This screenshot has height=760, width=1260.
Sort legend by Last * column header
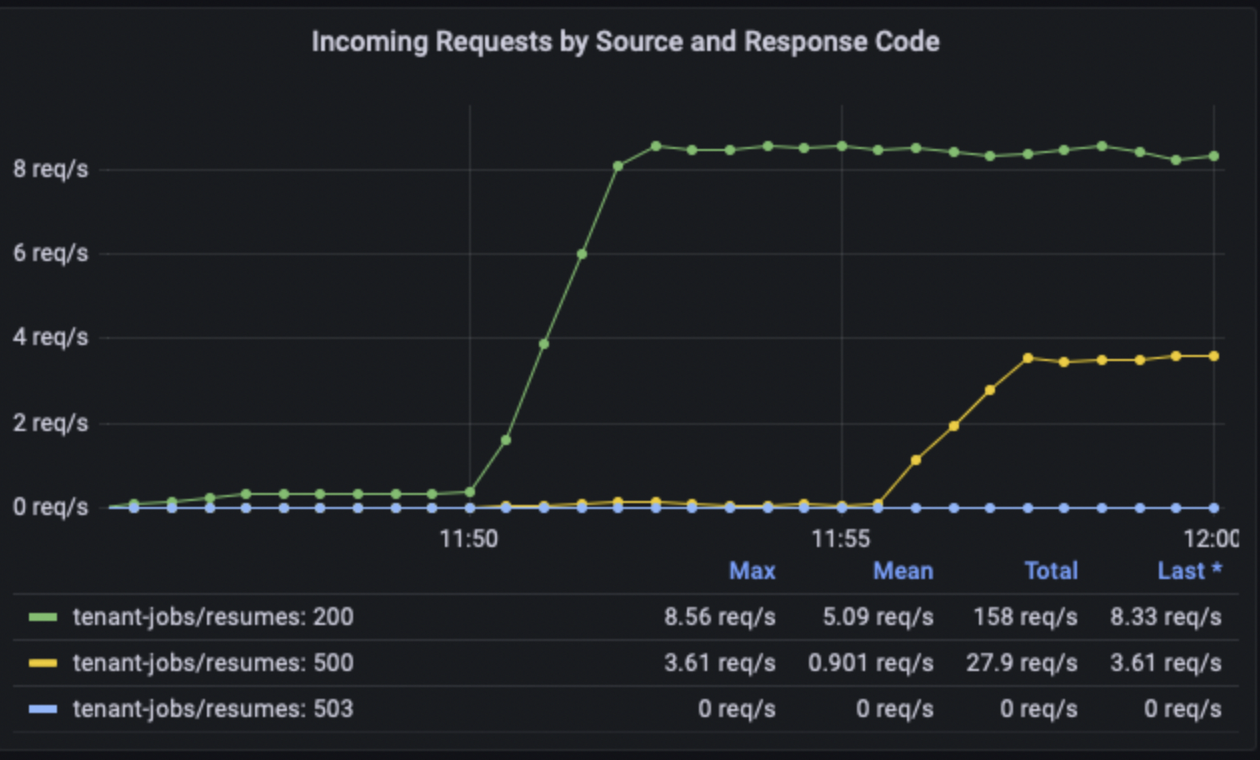pos(1190,571)
